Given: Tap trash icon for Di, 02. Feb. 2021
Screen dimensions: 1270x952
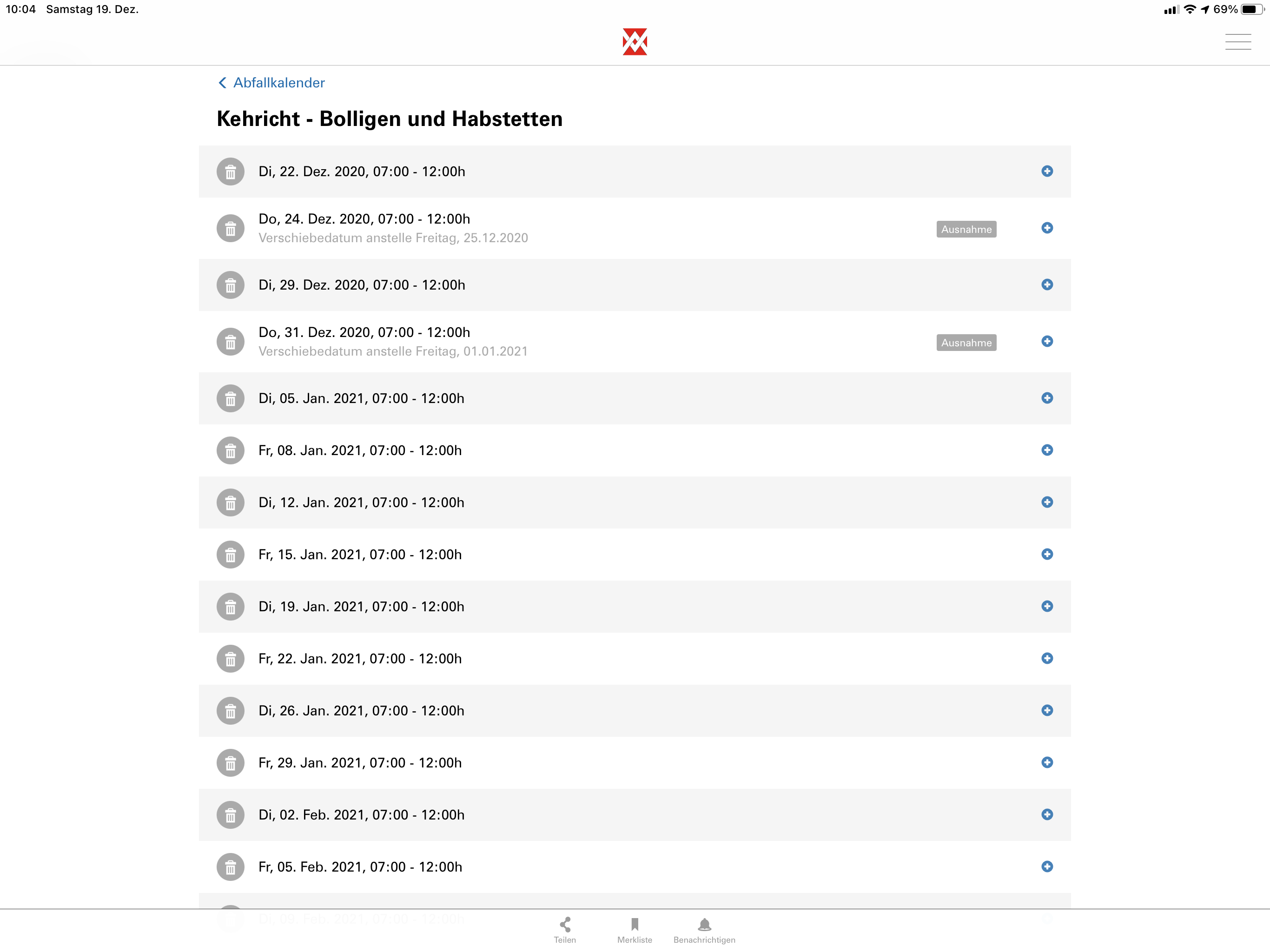Looking at the screenshot, I should 230,815.
